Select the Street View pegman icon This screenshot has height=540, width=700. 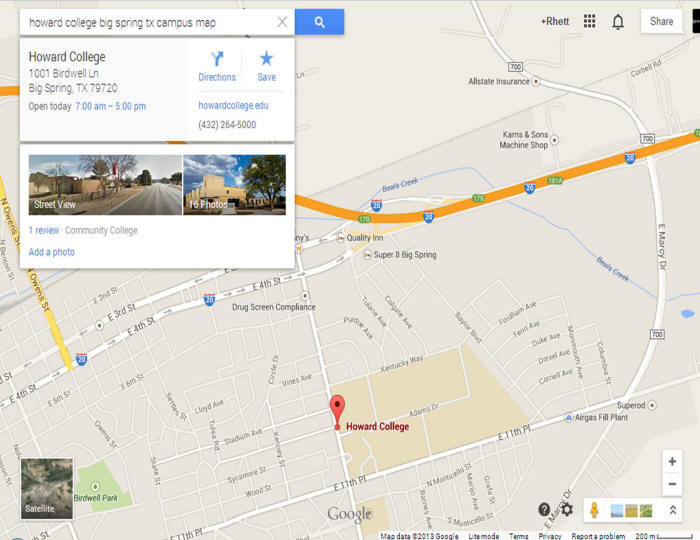point(594,510)
